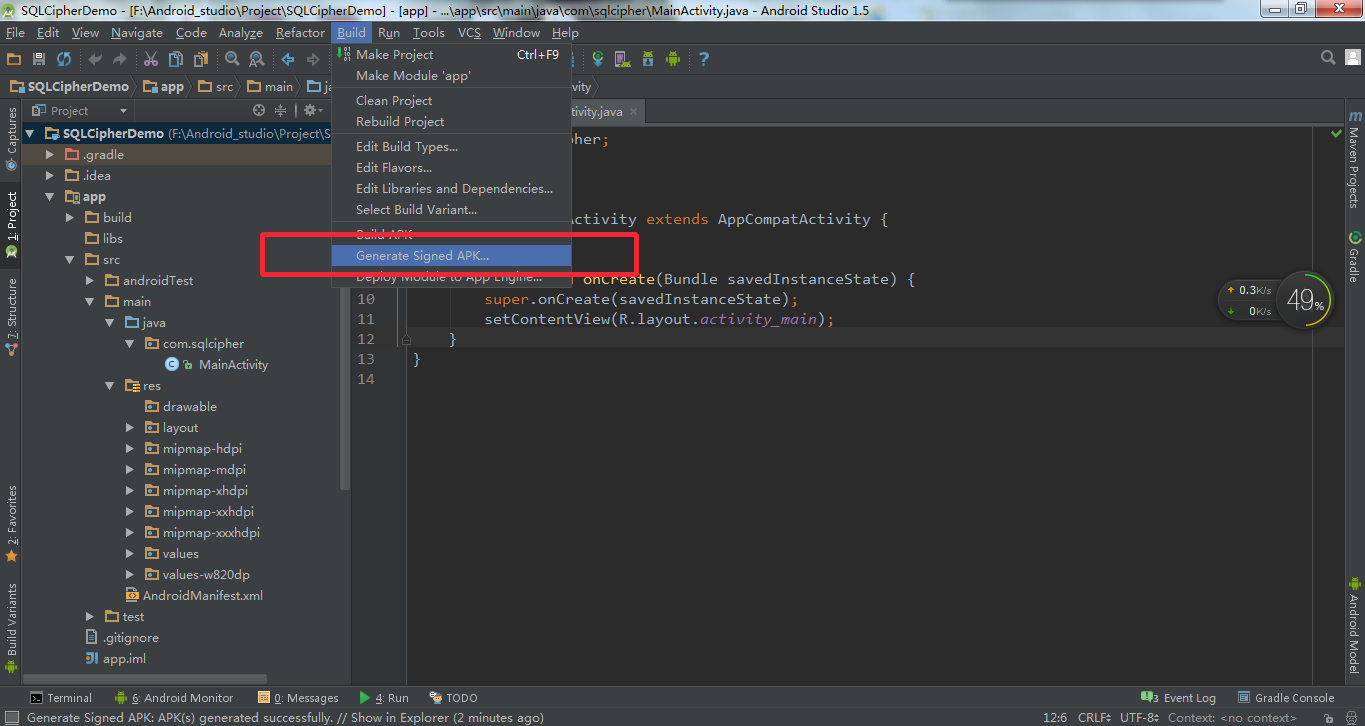Choose Select Build Variant menu entry
Image resolution: width=1365 pixels, height=726 pixels.
pos(451,209)
